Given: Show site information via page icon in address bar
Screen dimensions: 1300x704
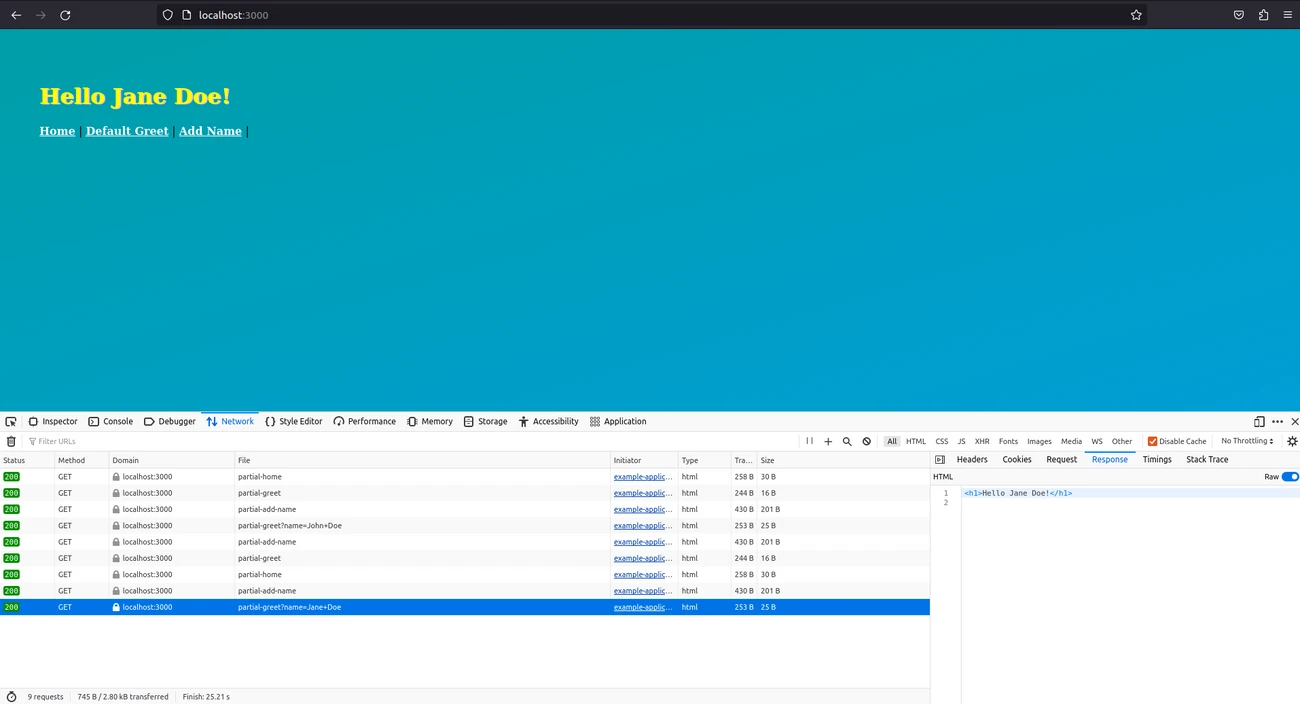Looking at the screenshot, I should point(186,15).
